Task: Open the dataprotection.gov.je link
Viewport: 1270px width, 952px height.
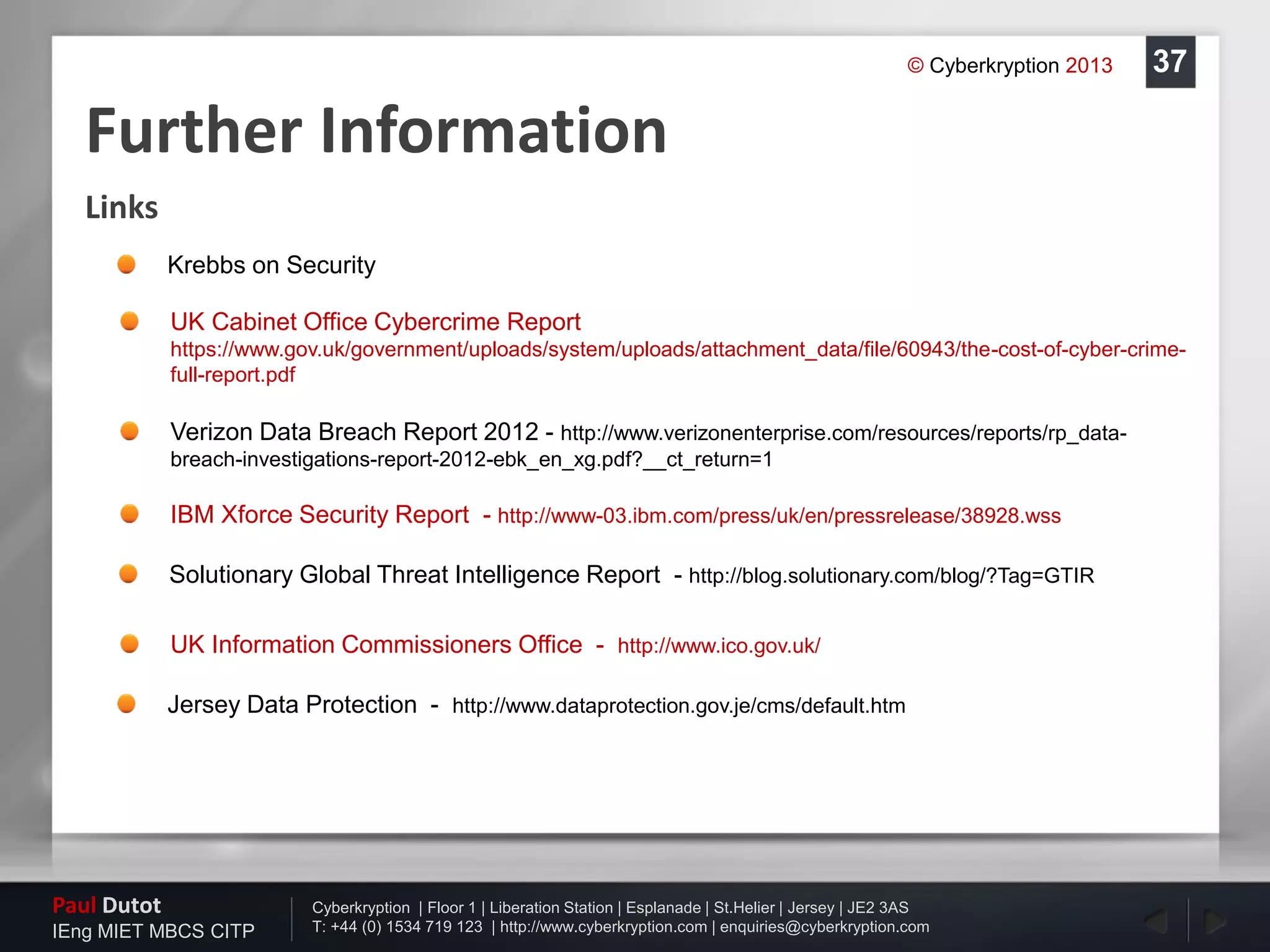Action: click(678, 706)
